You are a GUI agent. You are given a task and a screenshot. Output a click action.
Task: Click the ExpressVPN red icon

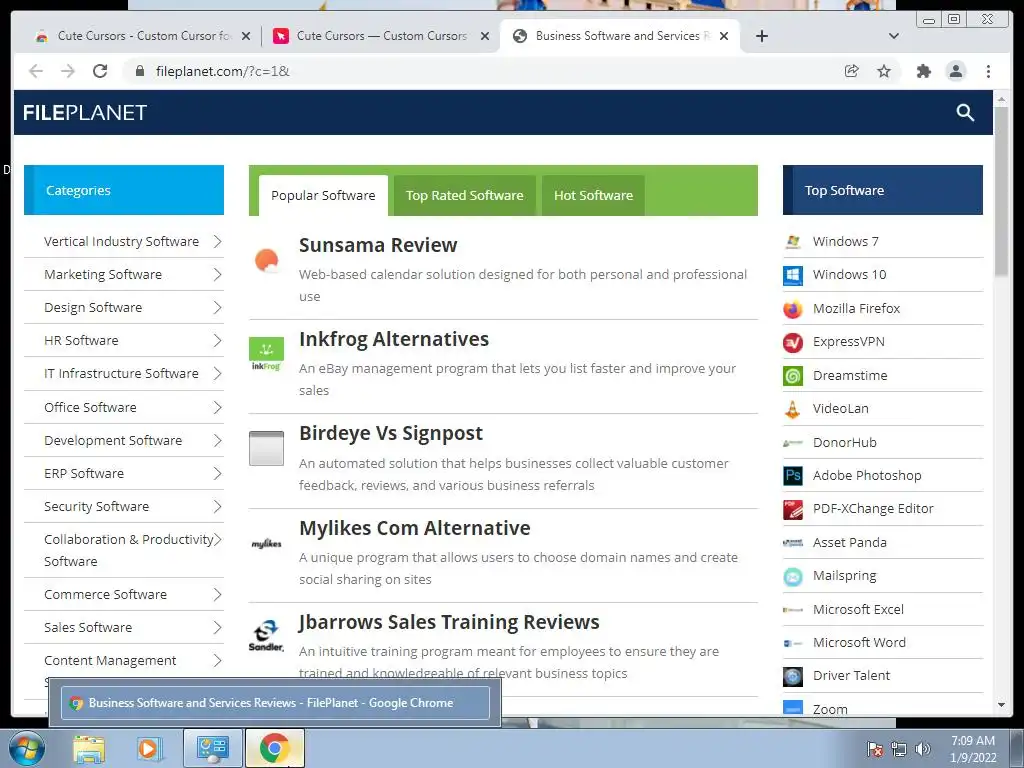click(793, 342)
